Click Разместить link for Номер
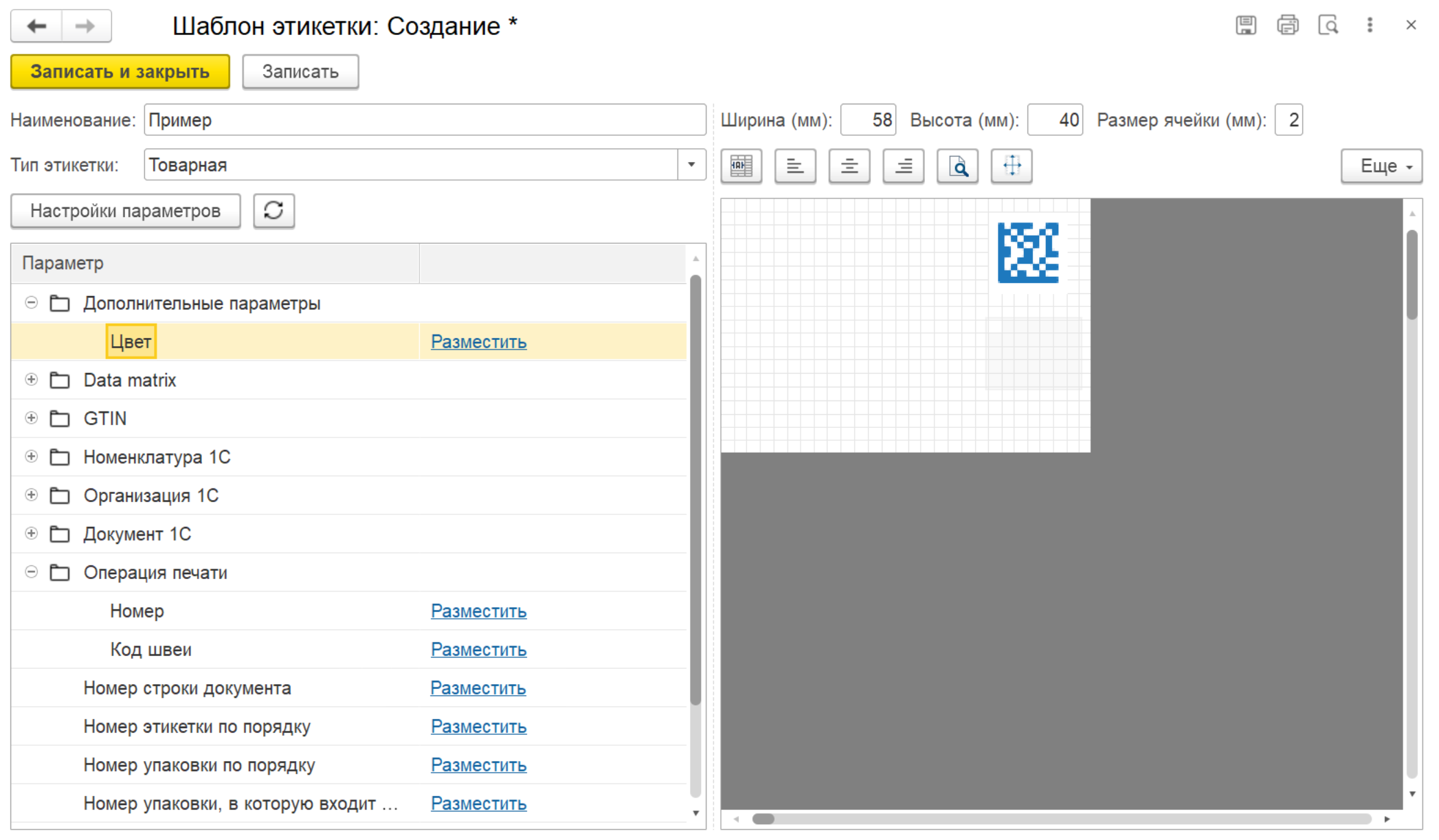 478,611
